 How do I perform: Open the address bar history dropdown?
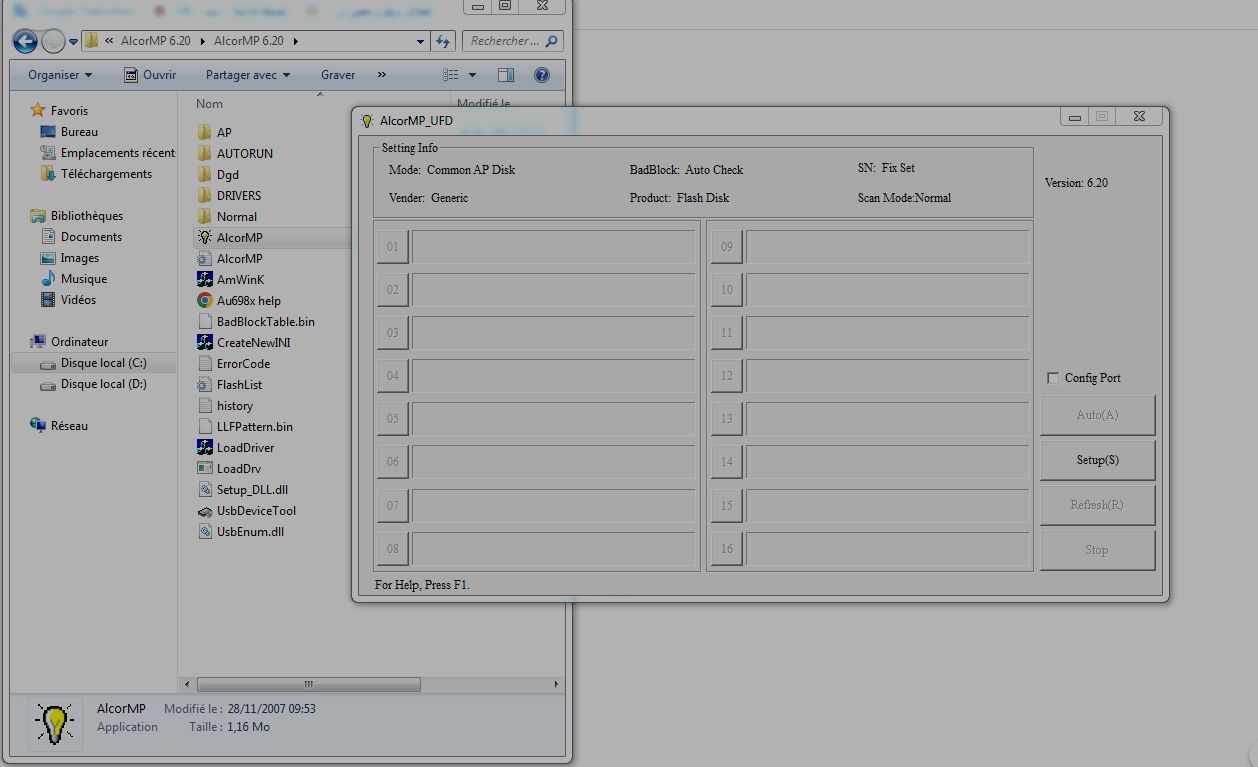(421, 41)
